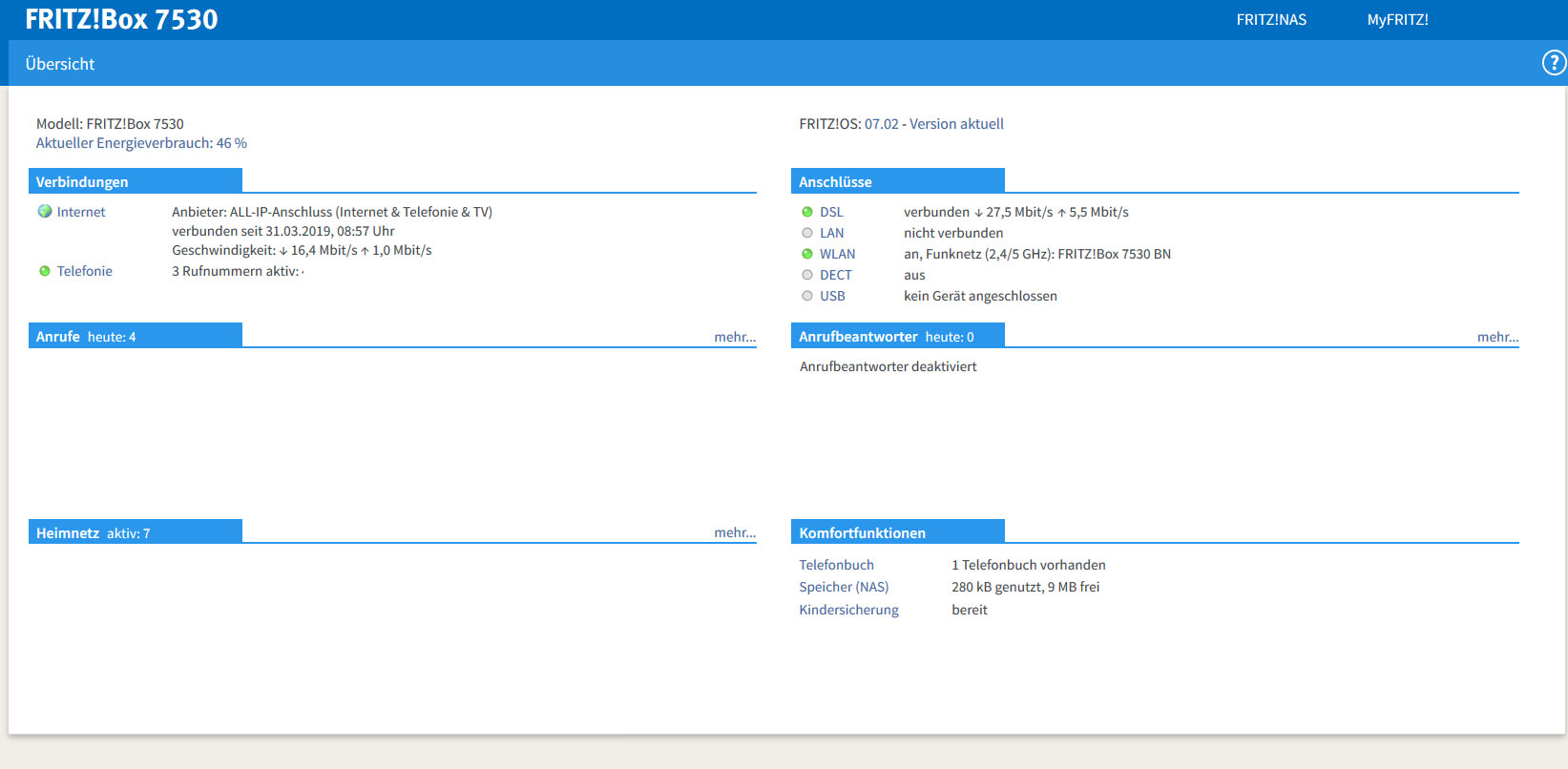This screenshot has width=1568, height=769.
Task: Open MyFRITZ! from the header
Action: (1397, 20)
